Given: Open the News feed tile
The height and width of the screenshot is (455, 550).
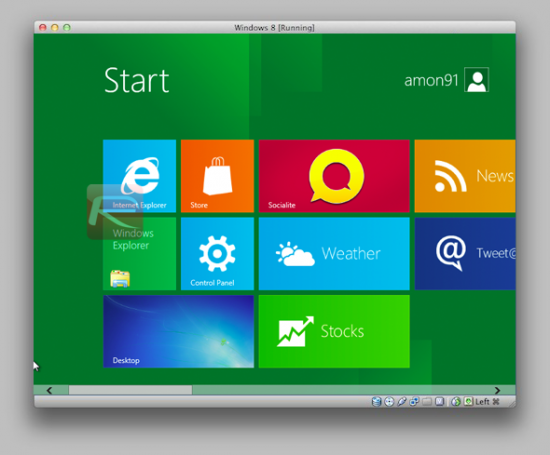Looking at the screenshot, I should [x=465, y=176].
